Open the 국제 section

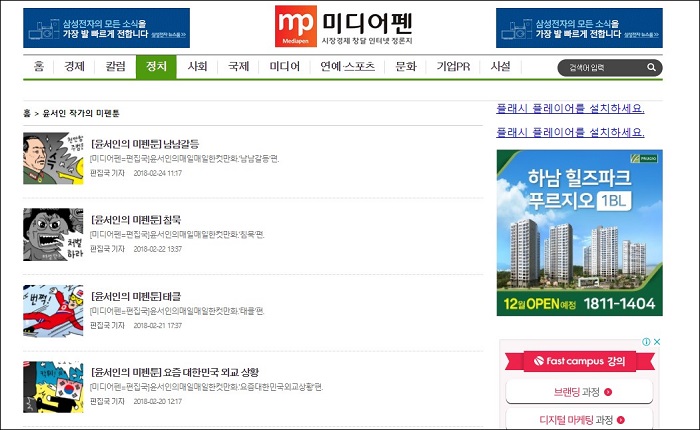click(238, 67)
